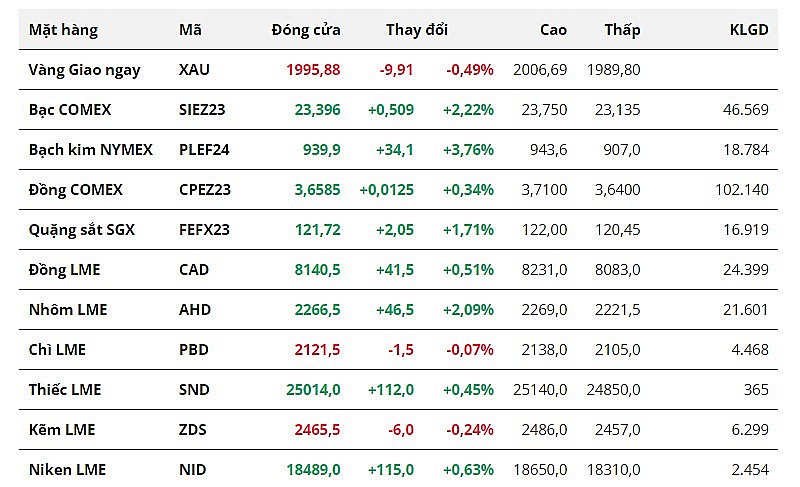
Task: Click the PLEF24 contract code
Action: tap(204, 150)
